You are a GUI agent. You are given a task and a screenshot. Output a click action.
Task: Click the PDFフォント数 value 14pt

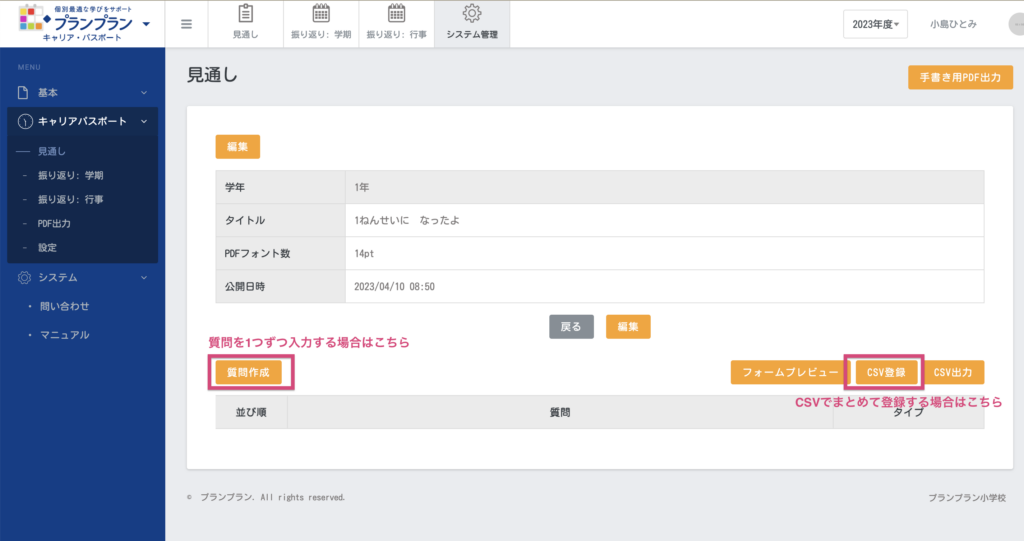click(x=364, y=254)
